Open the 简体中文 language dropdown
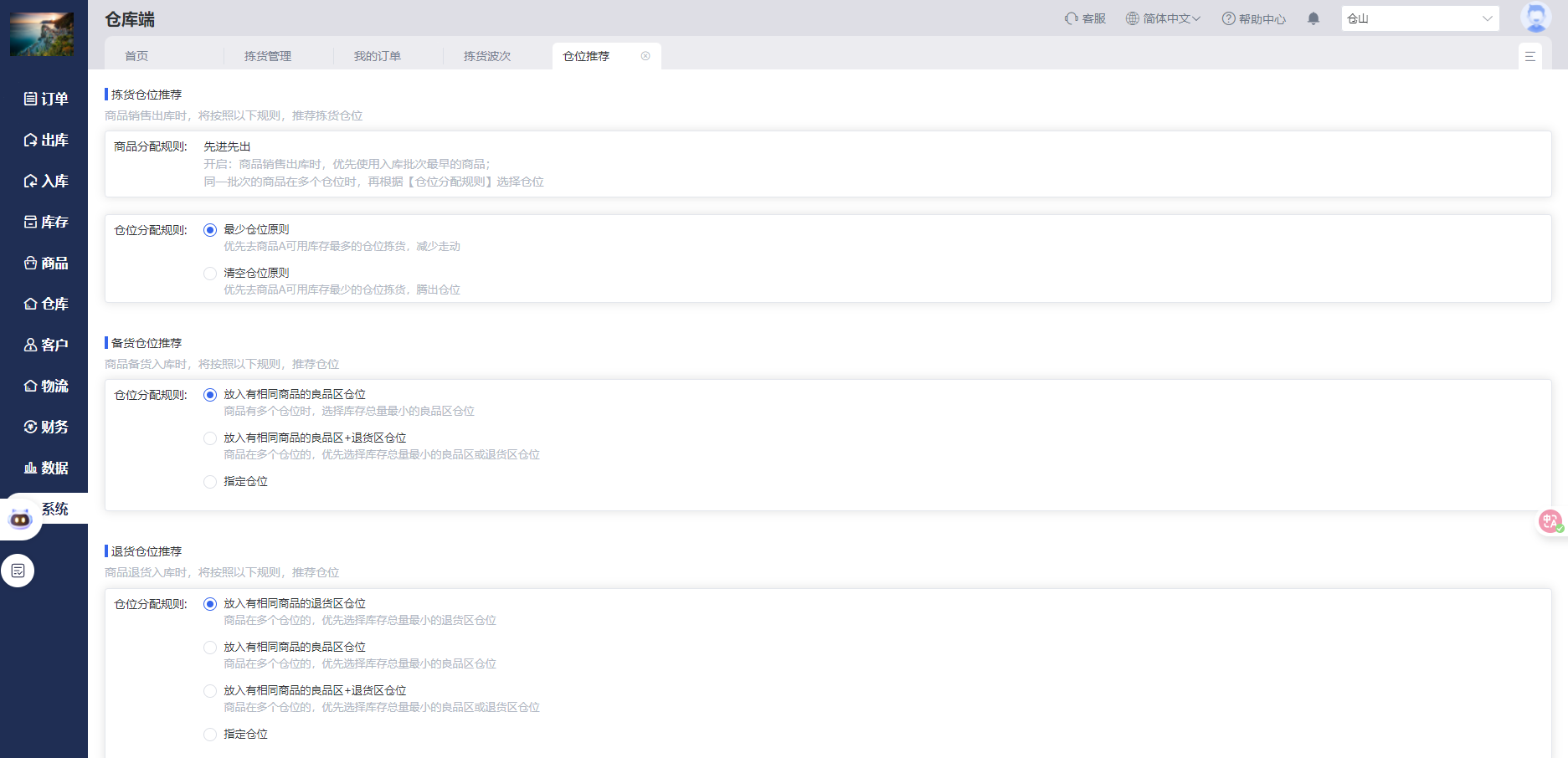The height and width of the screenshot is (758, 1568). pos(1163,18)
